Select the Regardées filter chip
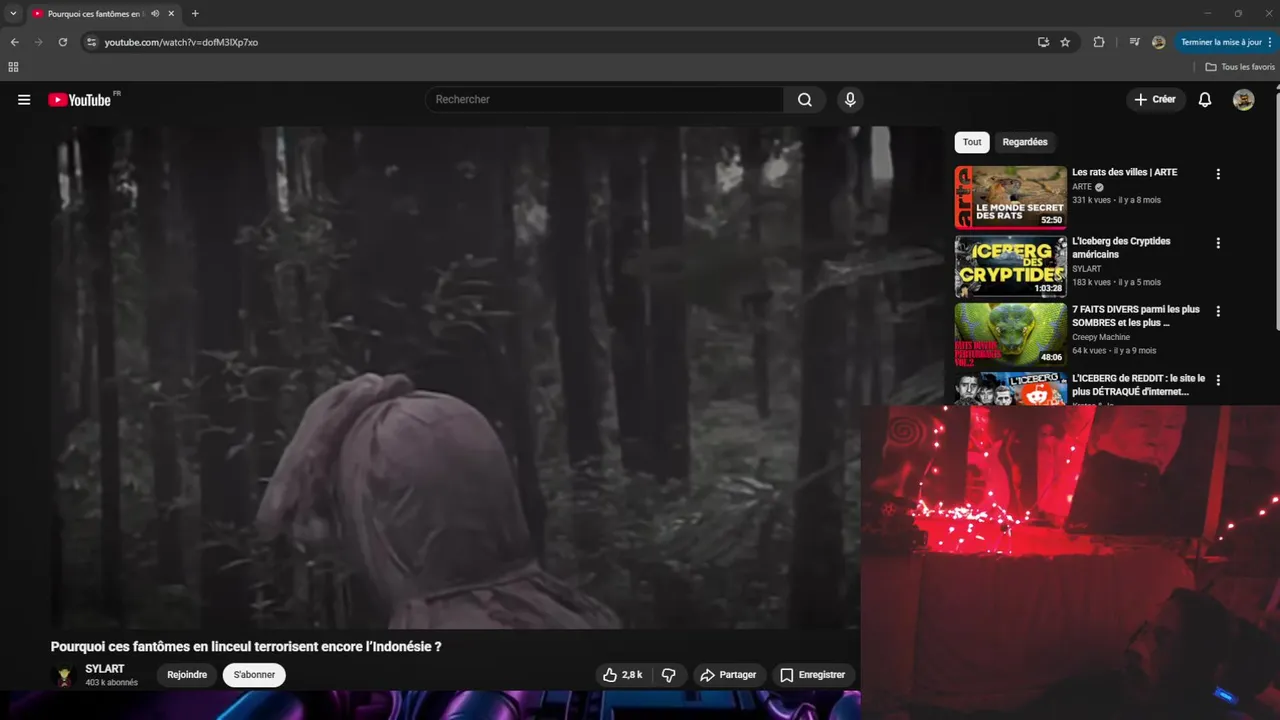1280x720 pixels. click(x=1025, y=142)
